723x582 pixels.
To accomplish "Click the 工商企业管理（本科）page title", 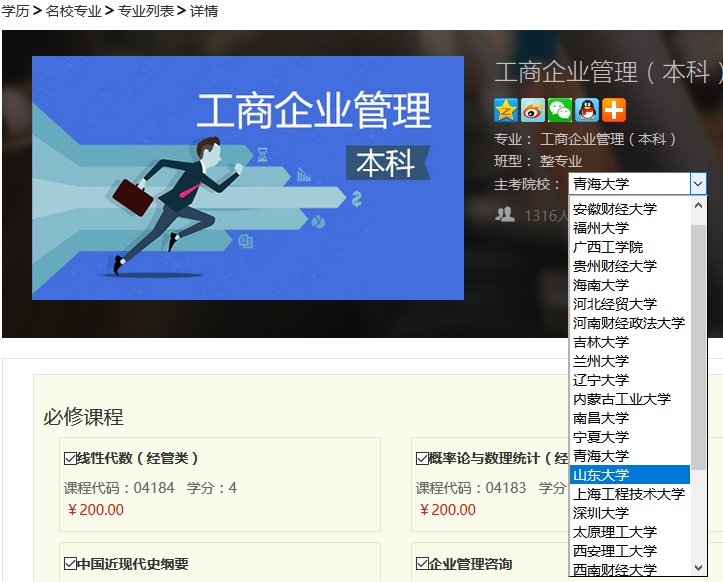I will (x=608, y=72).
